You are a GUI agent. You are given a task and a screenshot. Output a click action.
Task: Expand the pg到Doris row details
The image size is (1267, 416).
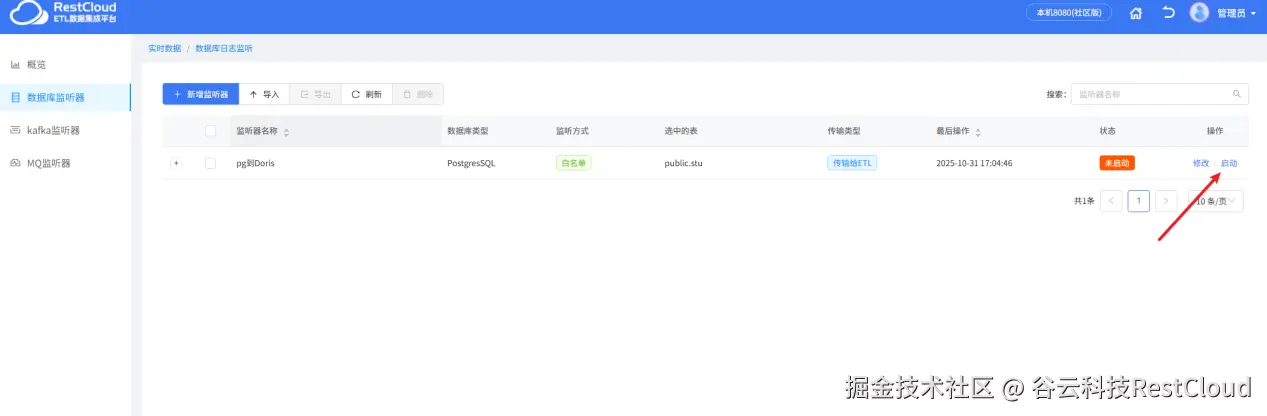[x=176, y=163]
